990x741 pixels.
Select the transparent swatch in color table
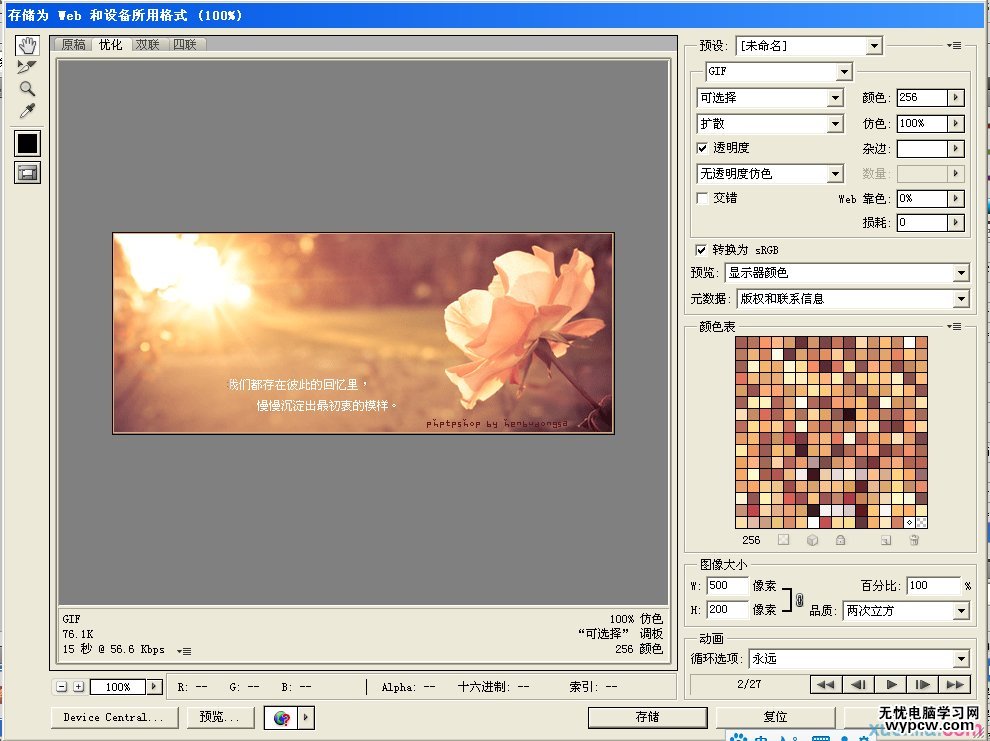click(921, 523)
